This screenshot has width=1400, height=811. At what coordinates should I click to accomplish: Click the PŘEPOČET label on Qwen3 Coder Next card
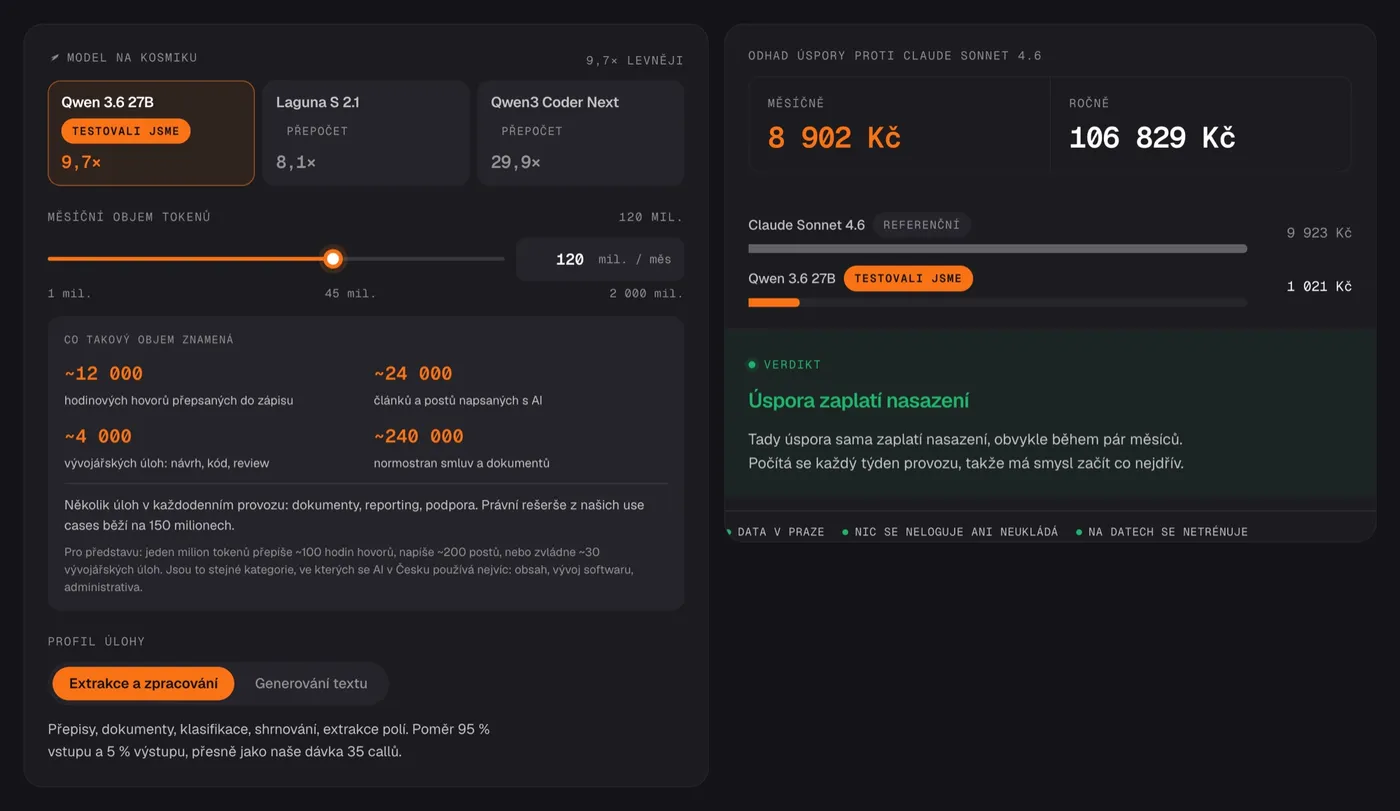click(532, 131)
